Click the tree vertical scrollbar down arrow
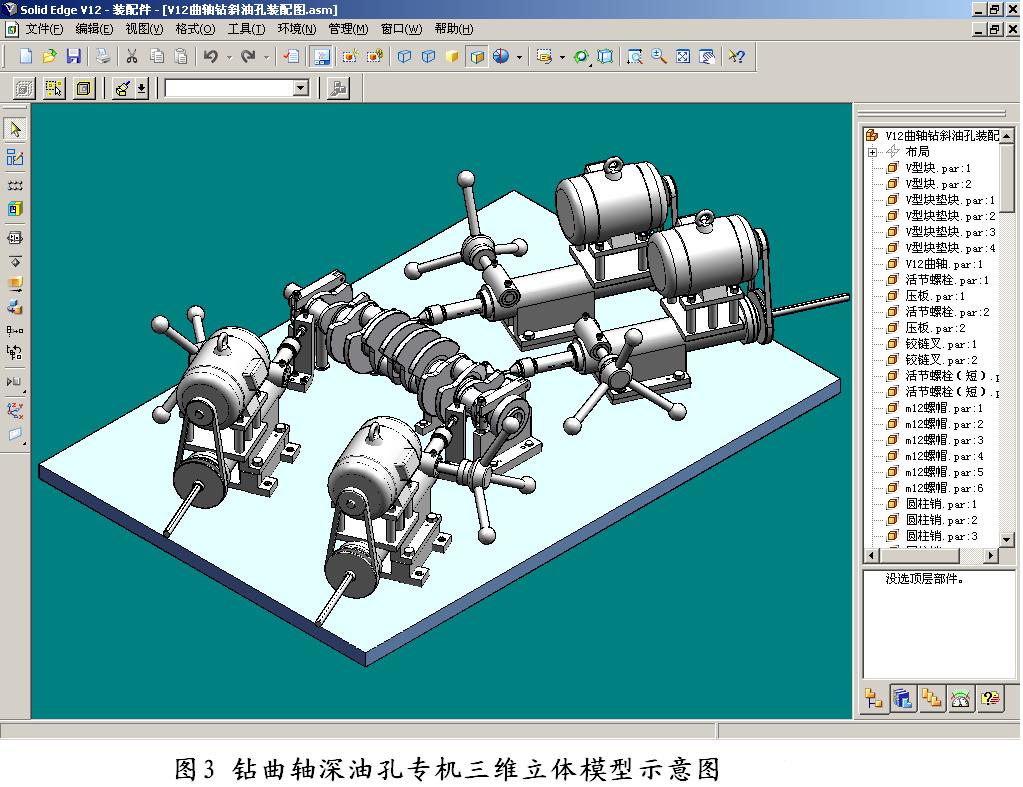The height and width of the screenshot is (787, 1023). tap(1007, 540)
